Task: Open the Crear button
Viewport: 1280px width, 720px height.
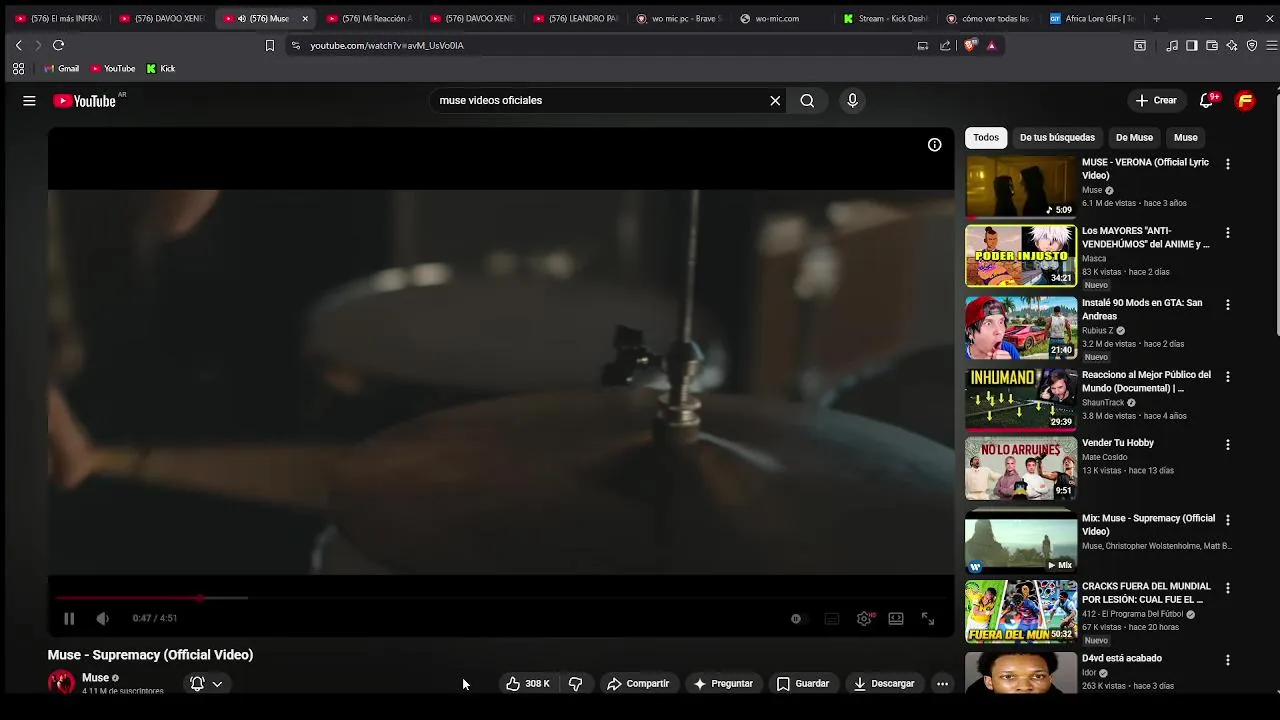Action: click(x=1156, y=100)
